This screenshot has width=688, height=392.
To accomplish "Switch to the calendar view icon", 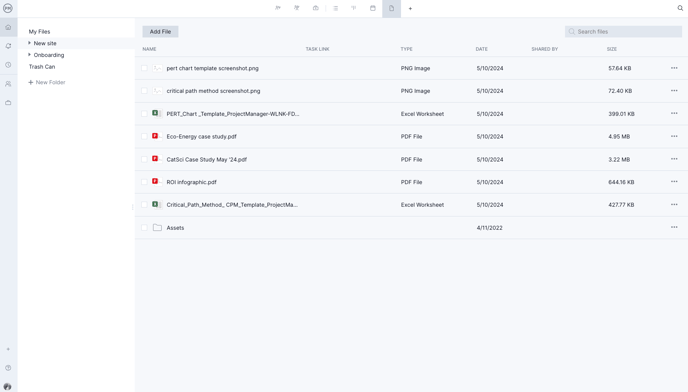I will point(373,8).
